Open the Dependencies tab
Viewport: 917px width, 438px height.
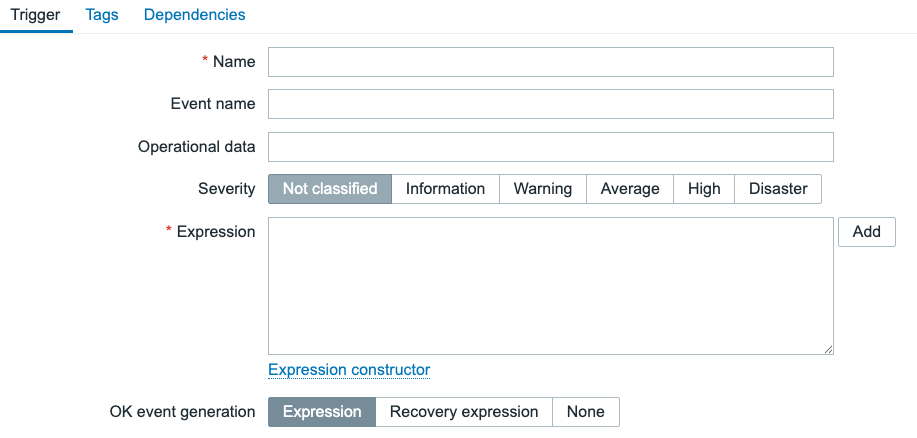[195, 15]
